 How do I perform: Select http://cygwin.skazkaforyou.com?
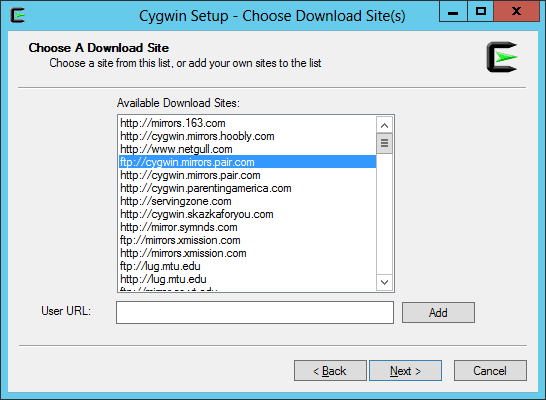click(x=247, y=214)
